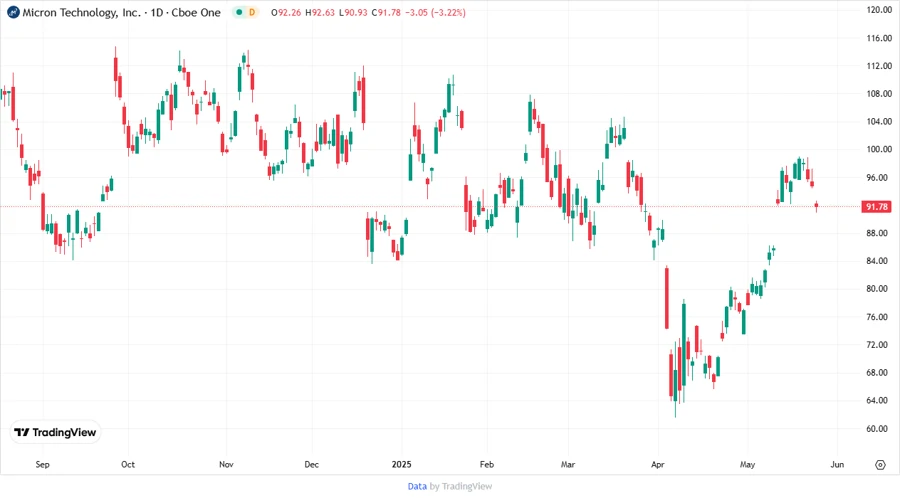900x498 pixels.
Task: Click the 76.00 price axis label
Action: (x=879, y=317)
